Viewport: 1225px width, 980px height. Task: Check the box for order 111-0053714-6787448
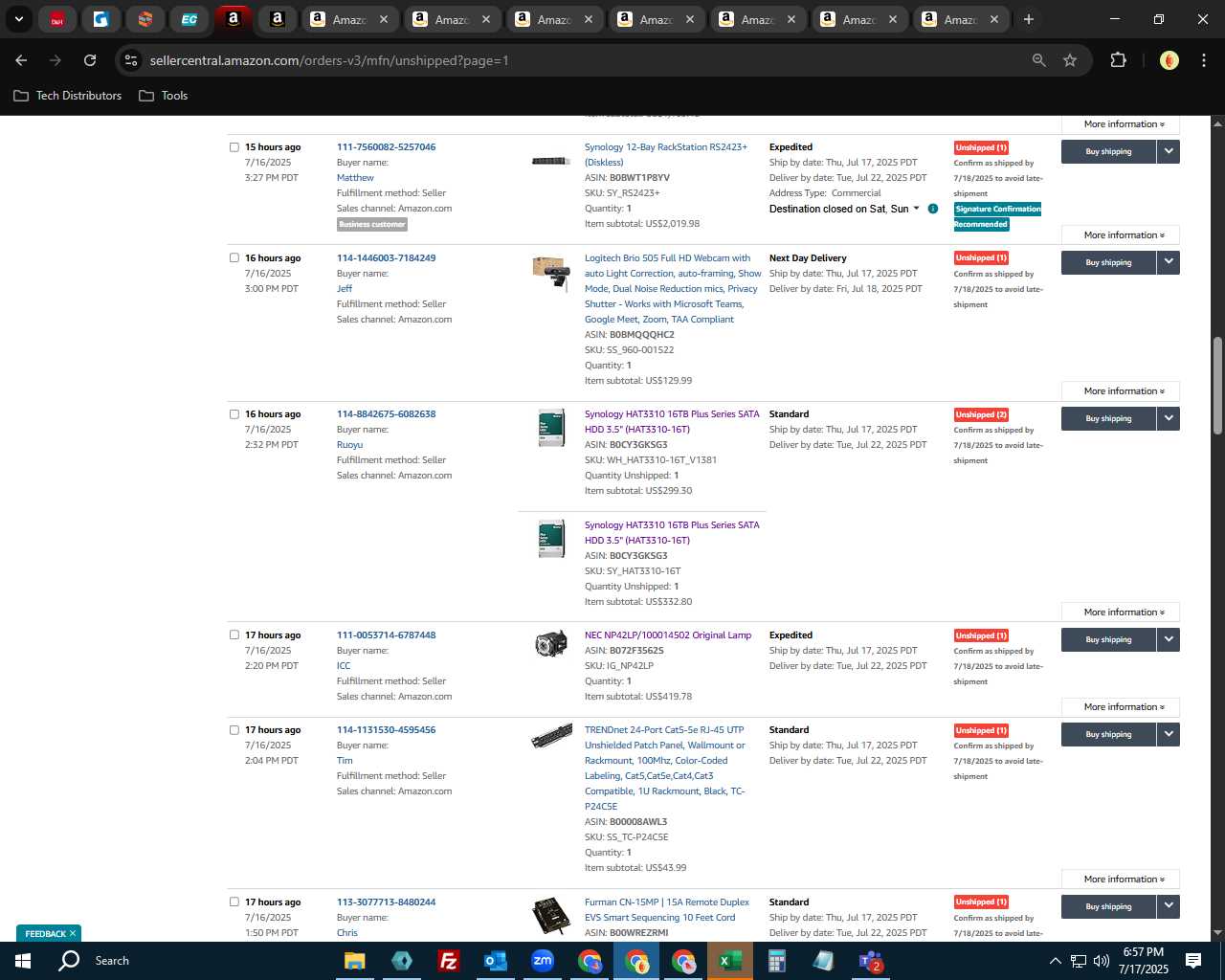click(x=234, y=635)
